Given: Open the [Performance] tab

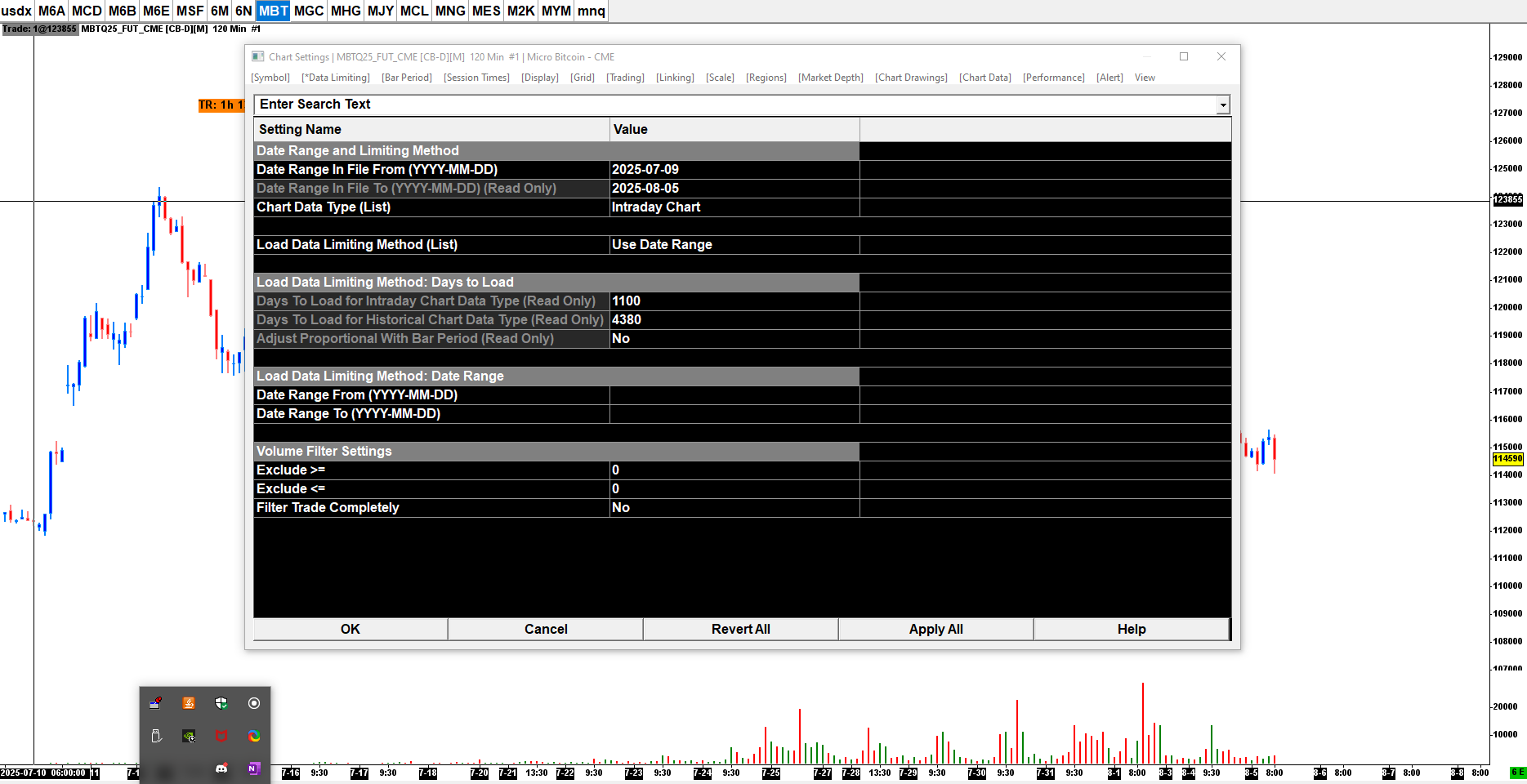Looking at the screenshot, I should click(1054, 78).
